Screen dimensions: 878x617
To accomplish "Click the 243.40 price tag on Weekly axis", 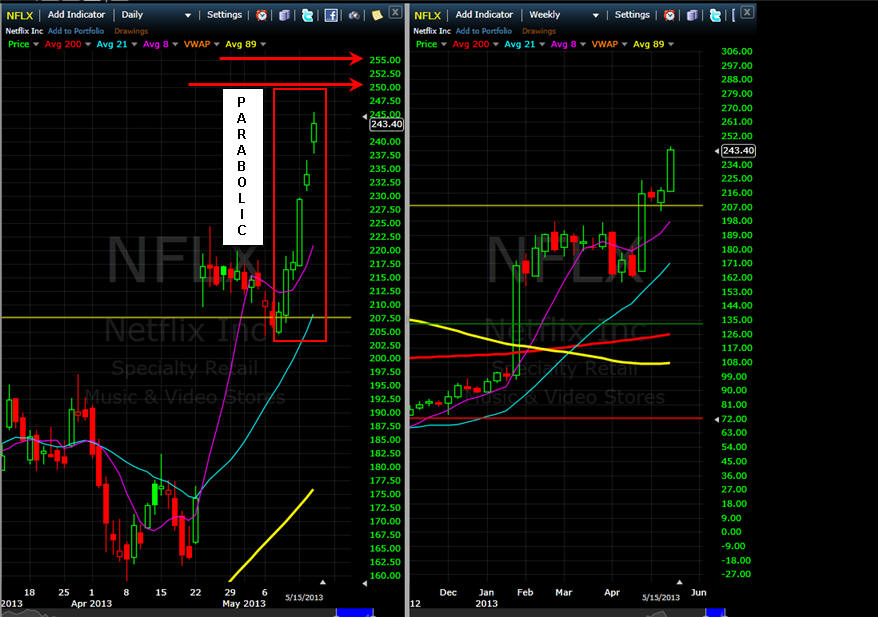I will pos(738,151).
